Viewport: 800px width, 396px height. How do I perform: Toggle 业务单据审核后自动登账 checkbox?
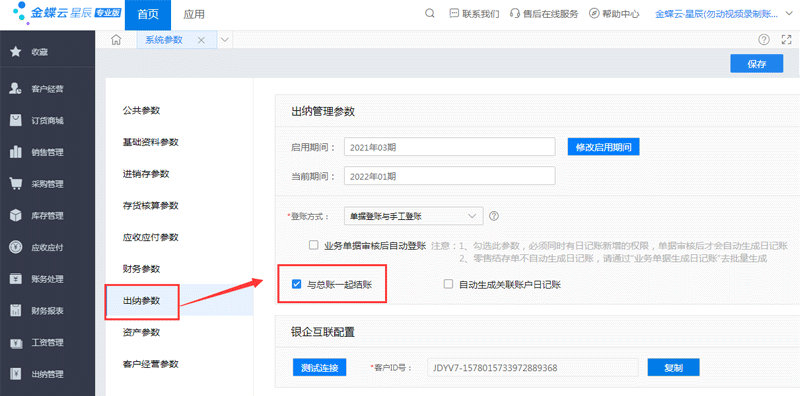(x=314, y=245)
